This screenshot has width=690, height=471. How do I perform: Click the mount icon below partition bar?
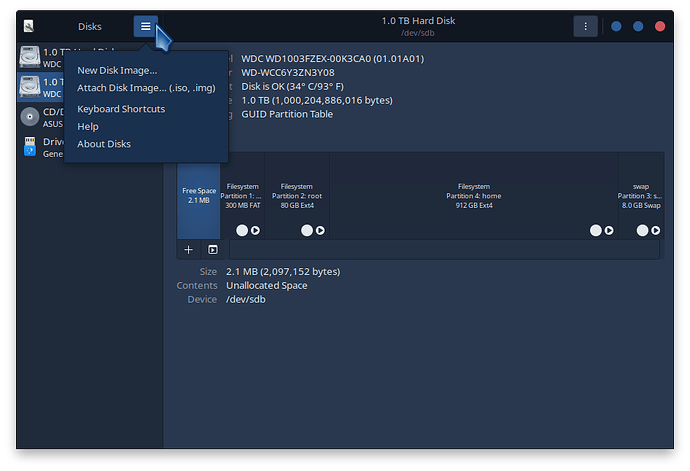click(x=213, y=250)
